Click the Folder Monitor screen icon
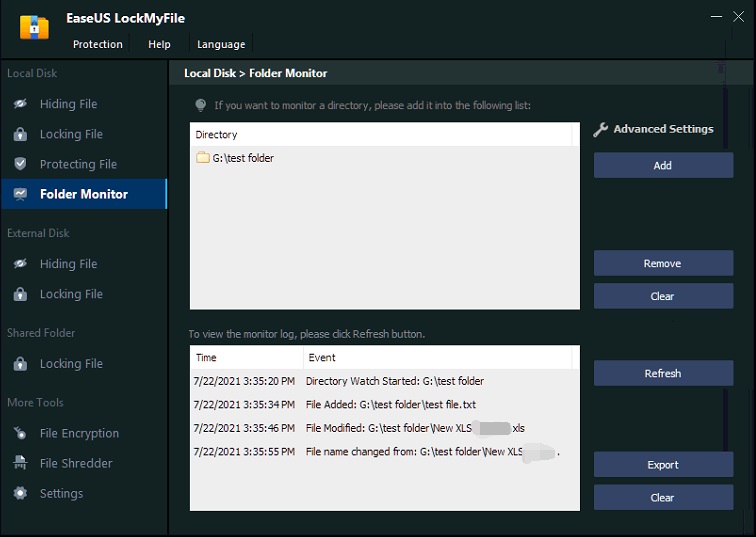 20,194
